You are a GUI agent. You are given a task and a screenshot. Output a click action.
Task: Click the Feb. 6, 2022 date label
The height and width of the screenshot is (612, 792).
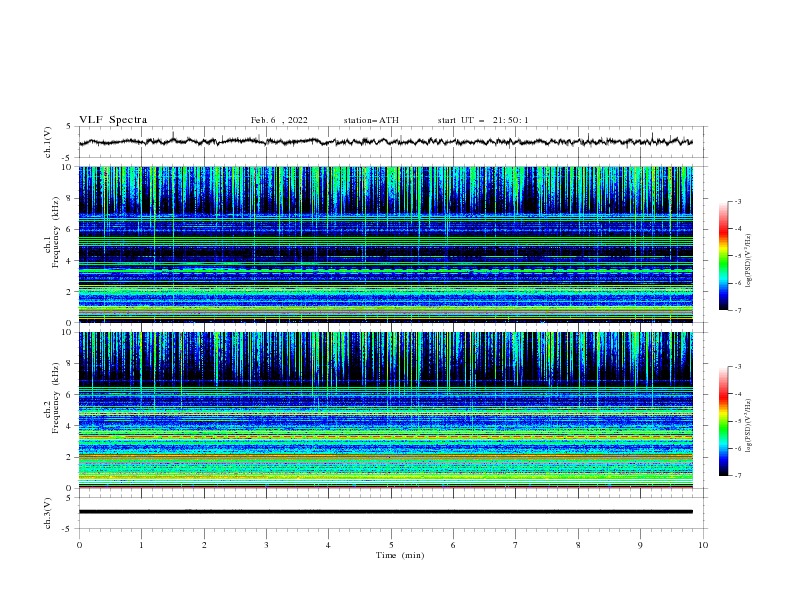point(279,120)
